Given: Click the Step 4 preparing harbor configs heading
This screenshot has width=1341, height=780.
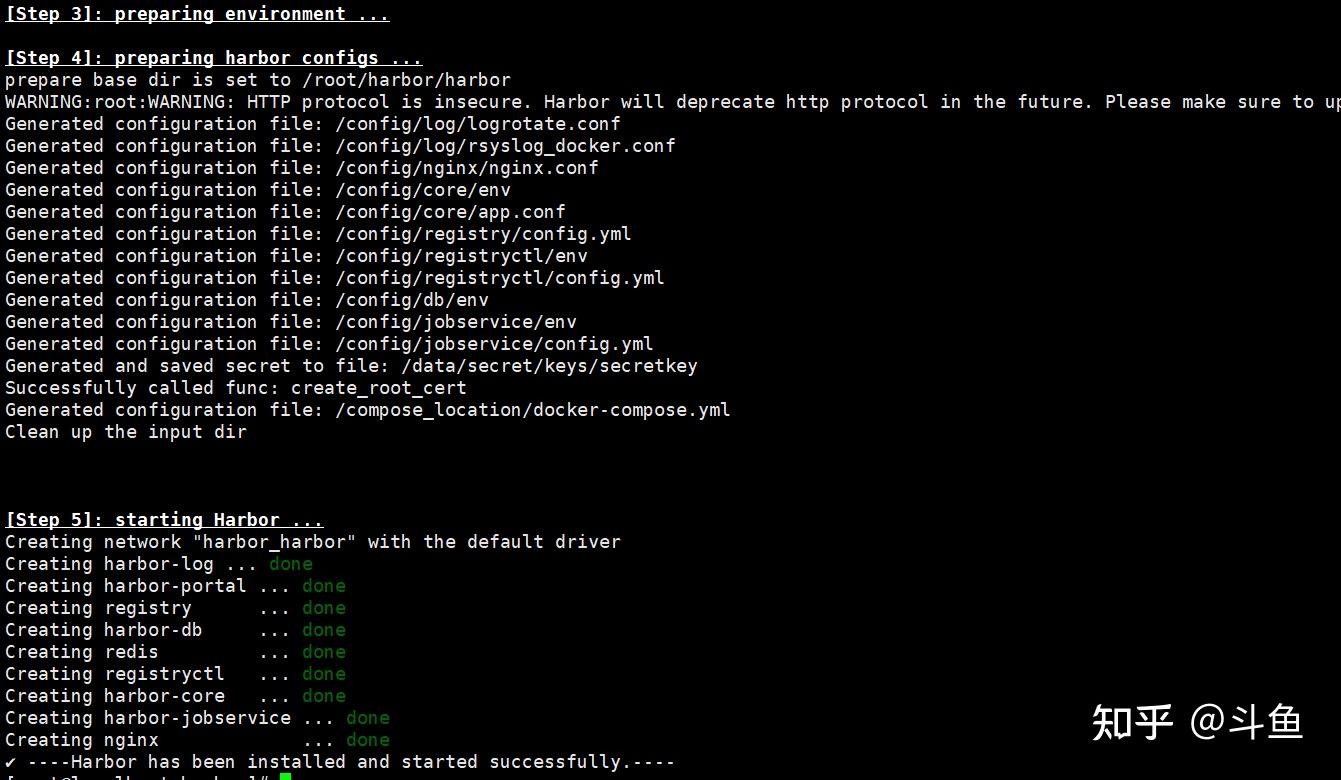Looking at the screenshot, I should click(214, 58).
